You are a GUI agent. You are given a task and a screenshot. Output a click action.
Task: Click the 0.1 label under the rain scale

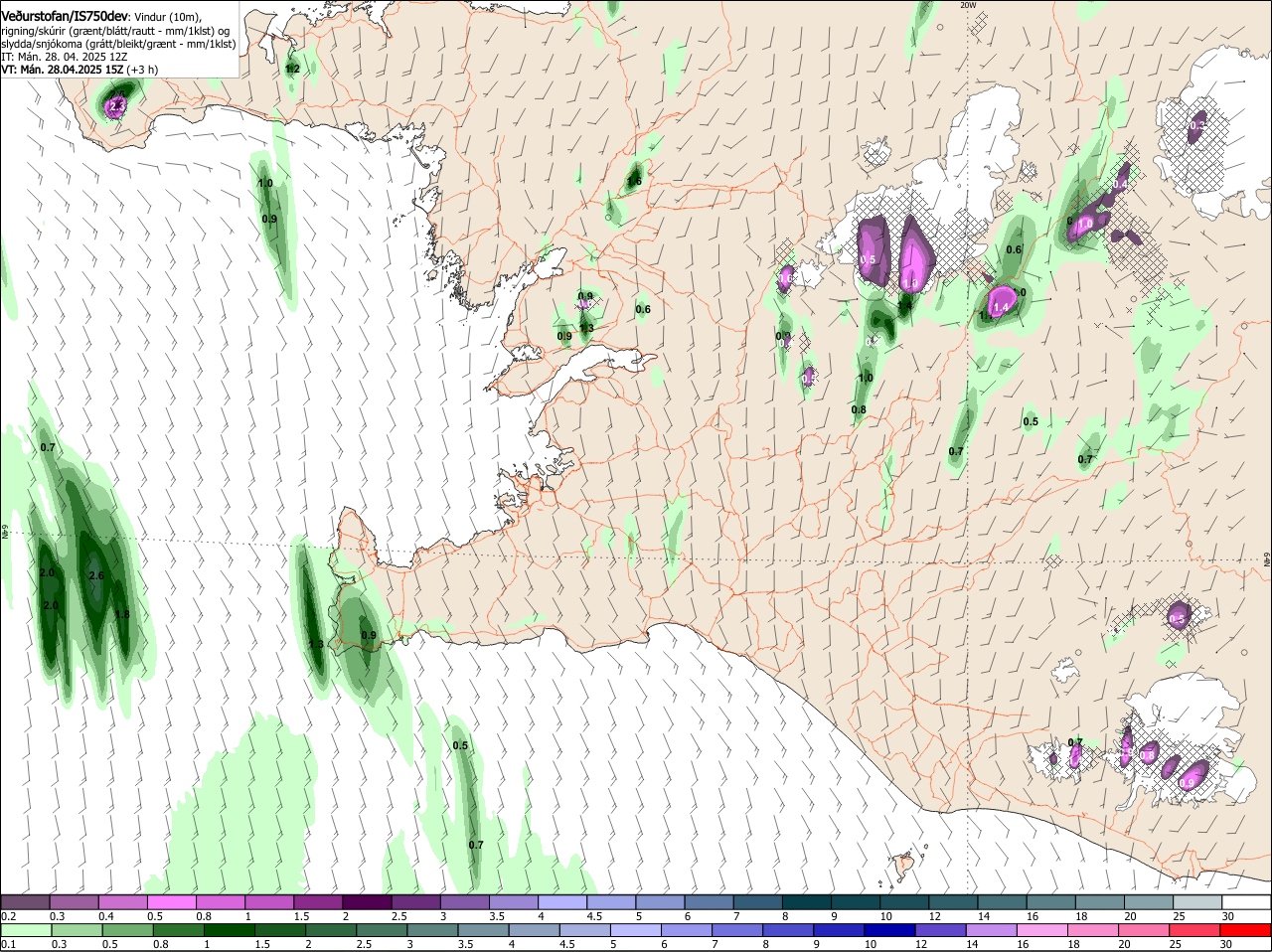coord(9,944)
